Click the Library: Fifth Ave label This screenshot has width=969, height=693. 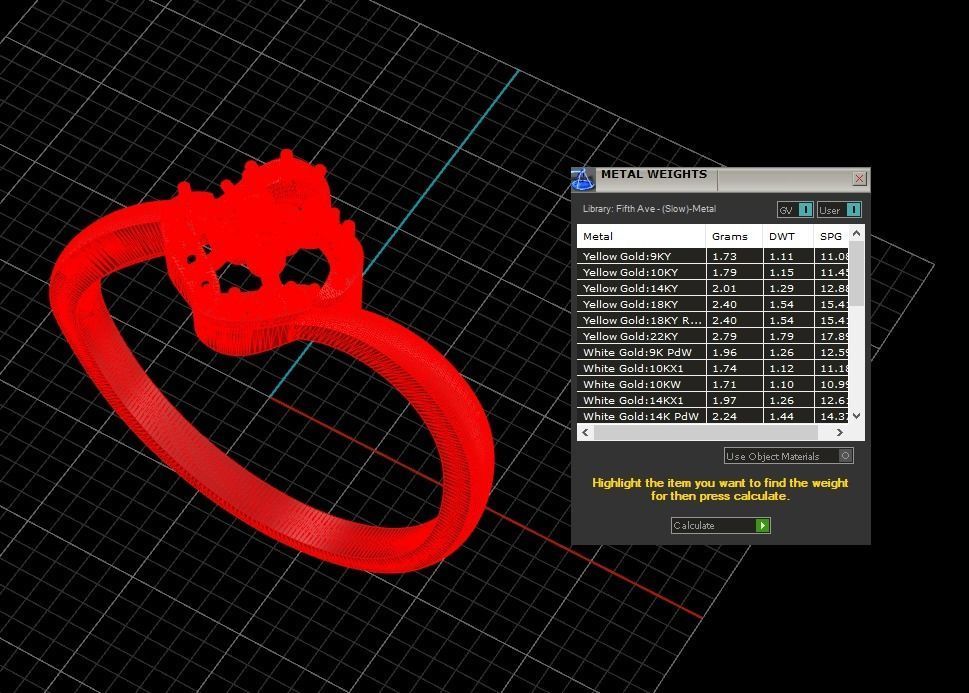(x=649, y=209)
